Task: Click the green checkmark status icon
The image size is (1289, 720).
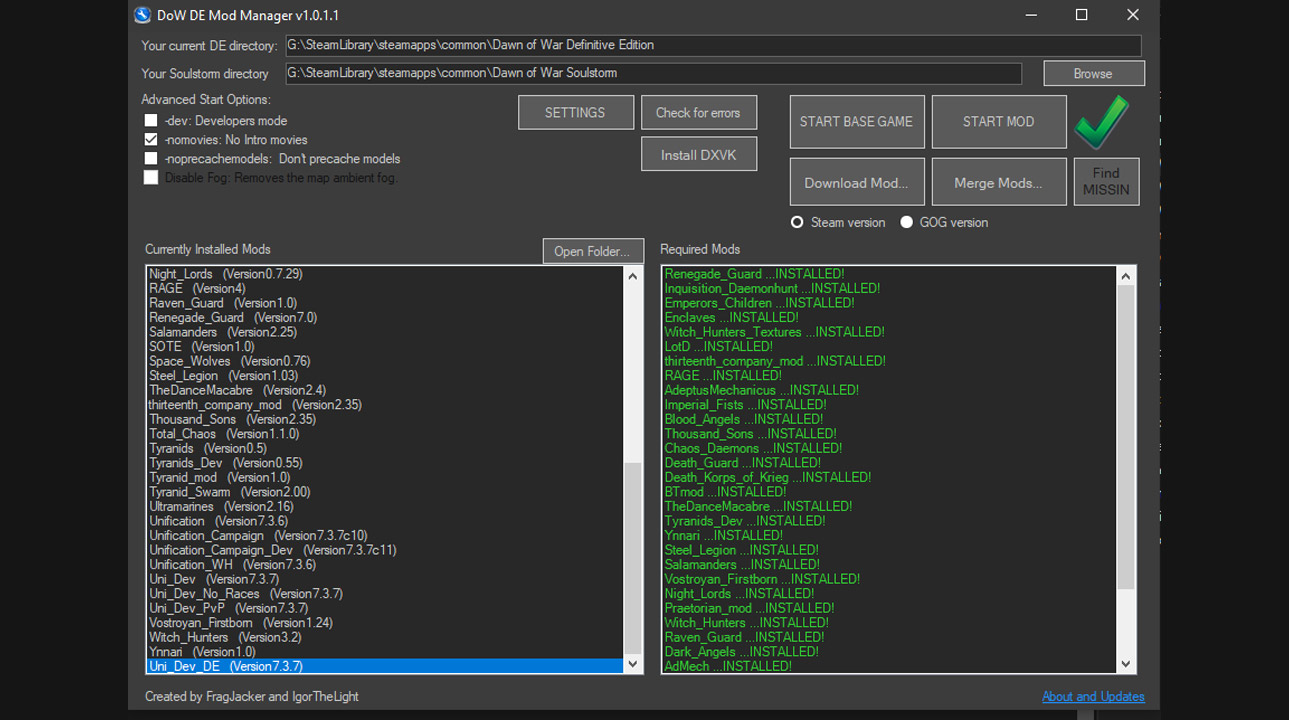Action: (1101, 122)
